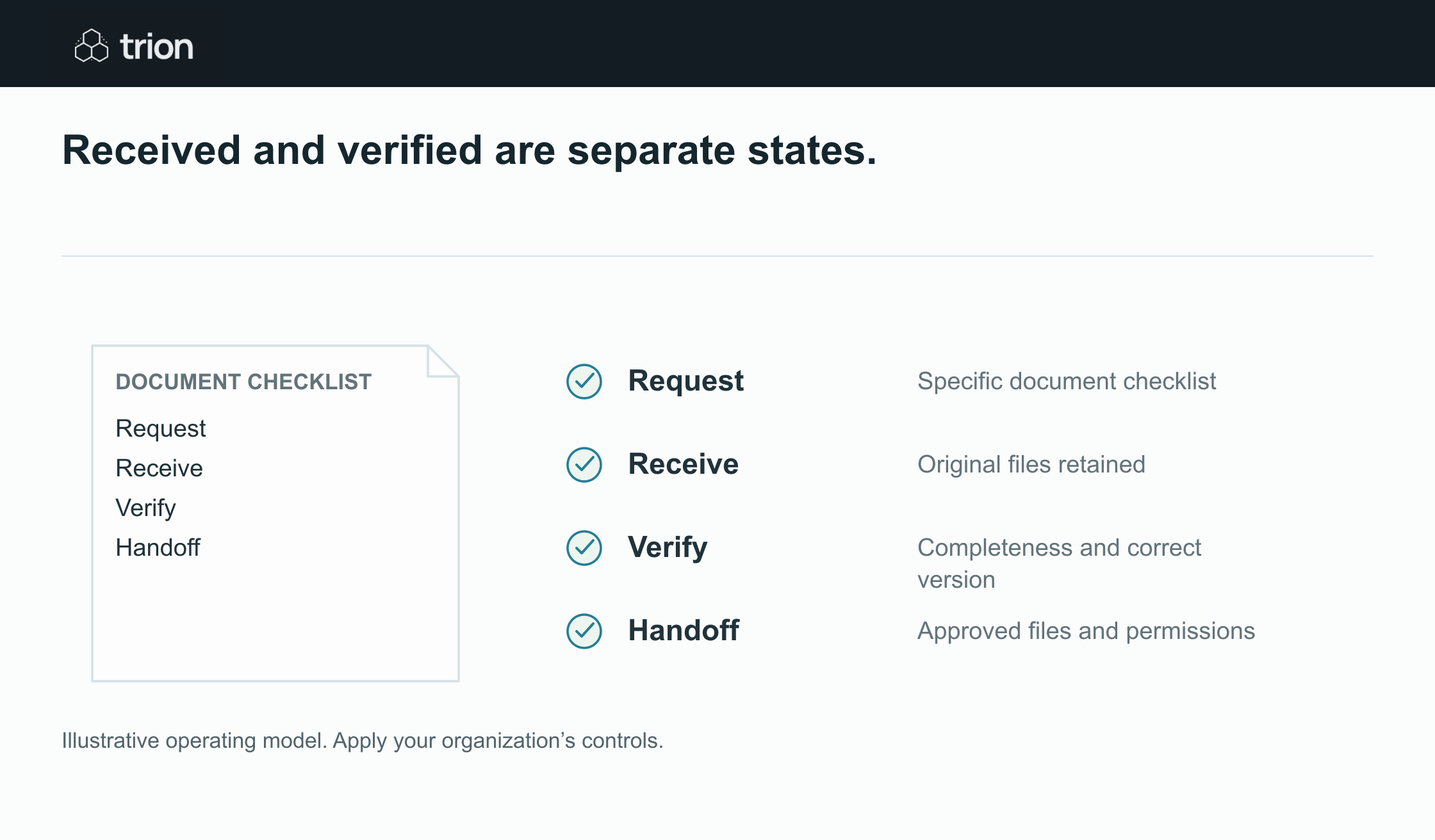1435x840 pixels.
Task: Click the trion hexagon logo icon
Action: (92, 45)
